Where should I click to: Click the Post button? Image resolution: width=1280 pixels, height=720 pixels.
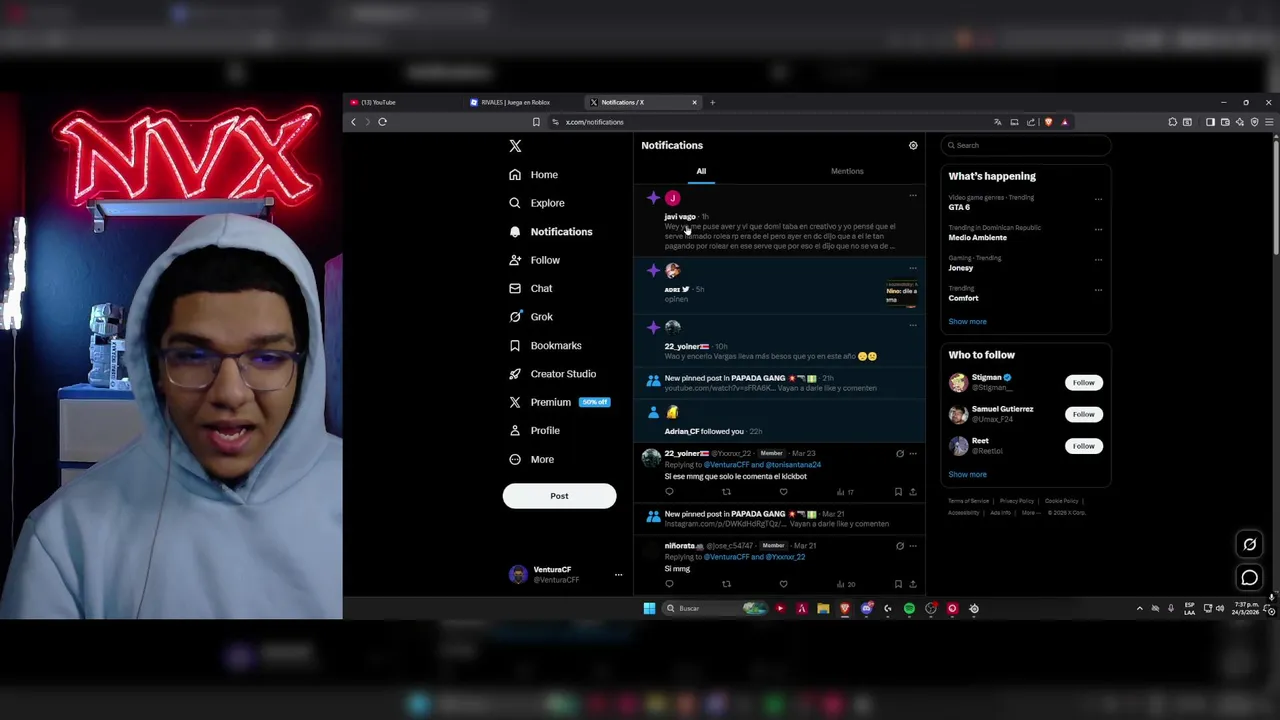[559, 496]
